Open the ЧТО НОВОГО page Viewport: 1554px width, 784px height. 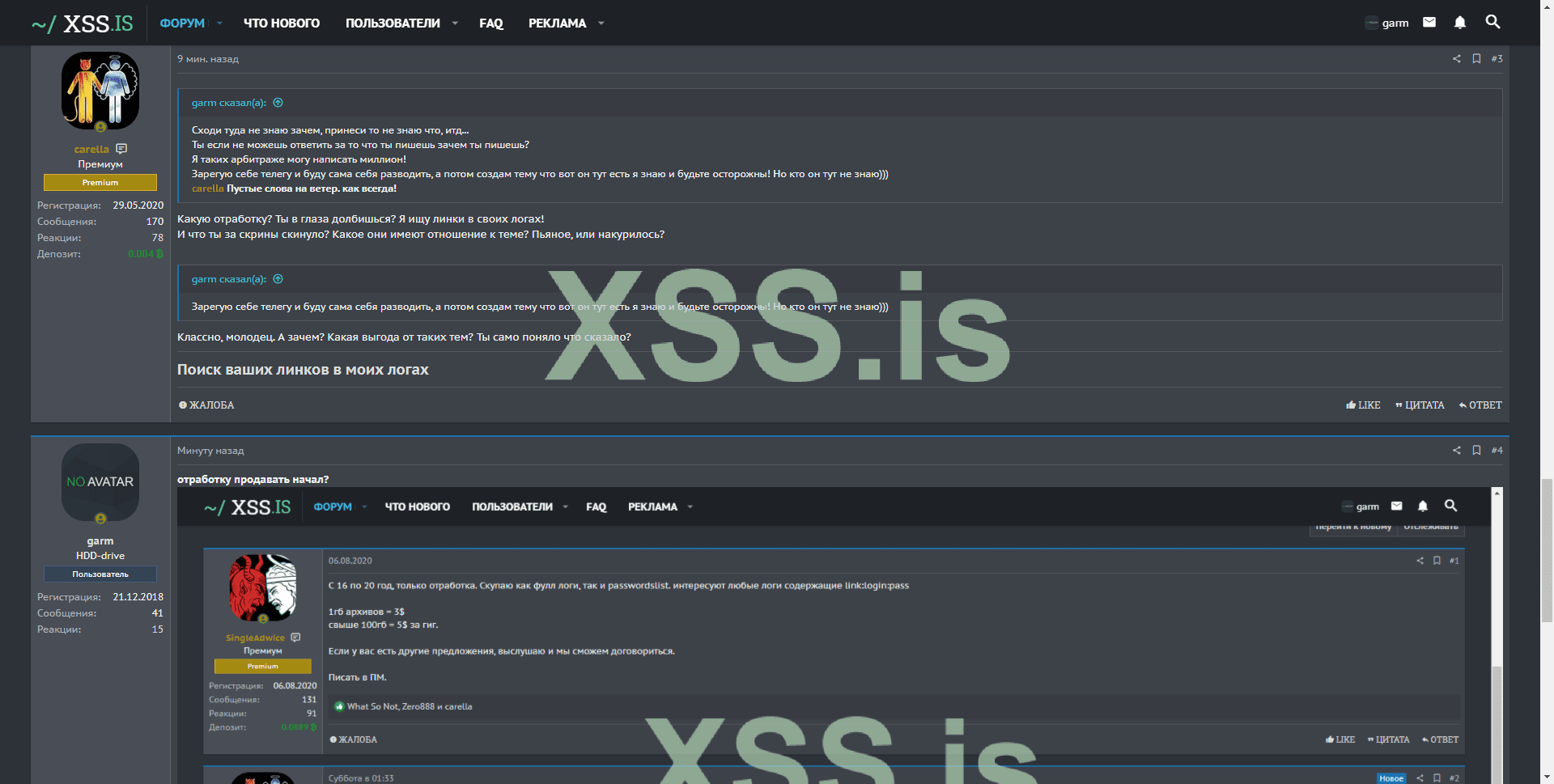click(282, 23)
